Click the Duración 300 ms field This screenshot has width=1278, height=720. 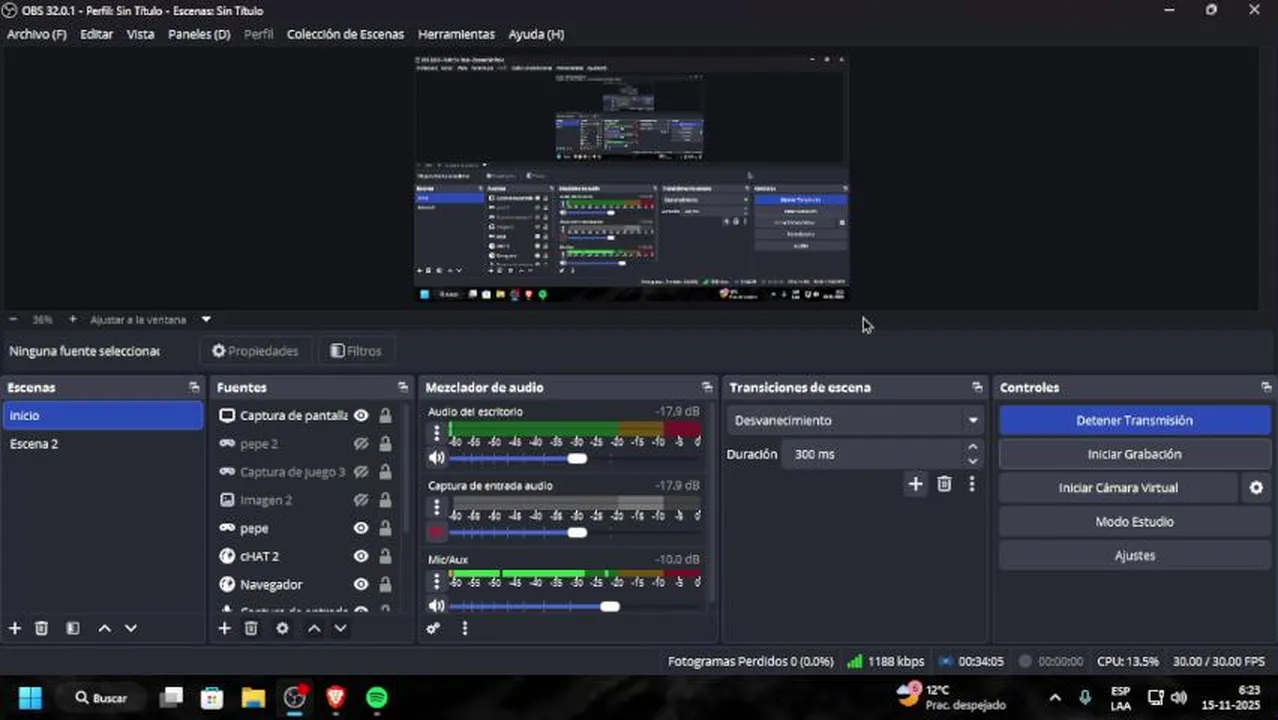(872, 454)
